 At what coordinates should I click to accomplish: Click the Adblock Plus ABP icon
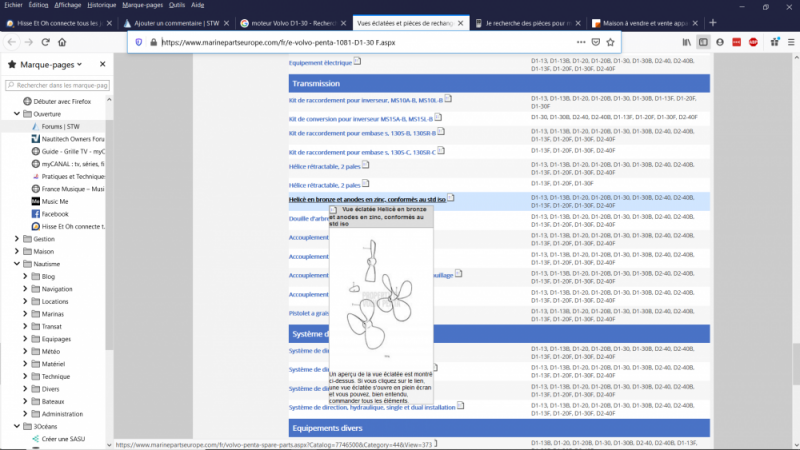(753, 42)
